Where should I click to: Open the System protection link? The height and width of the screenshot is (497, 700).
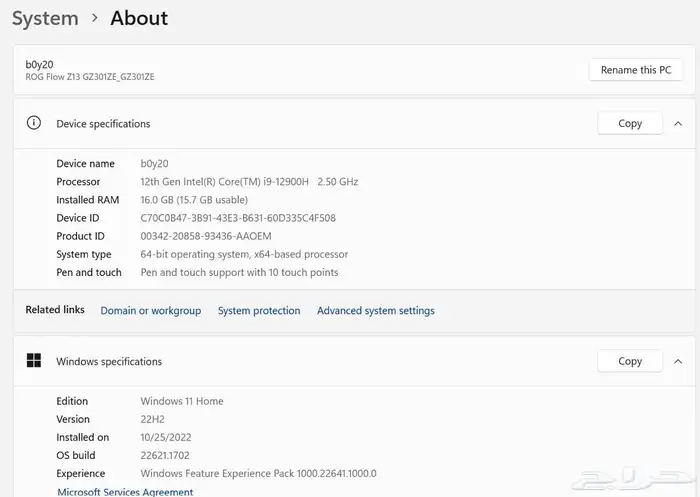pos(259,311)
